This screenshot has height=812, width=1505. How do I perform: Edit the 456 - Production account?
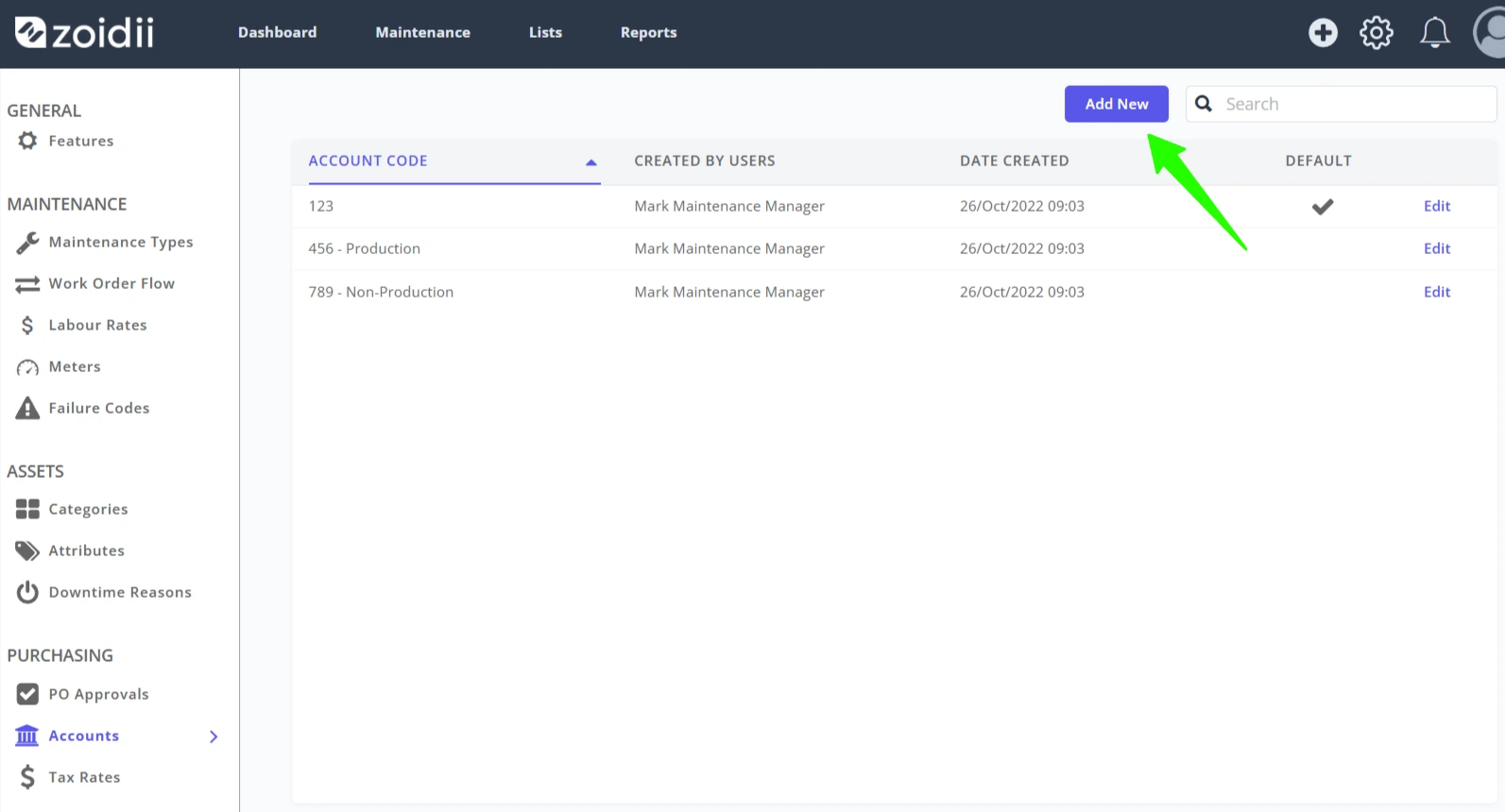coord(1436,248)
